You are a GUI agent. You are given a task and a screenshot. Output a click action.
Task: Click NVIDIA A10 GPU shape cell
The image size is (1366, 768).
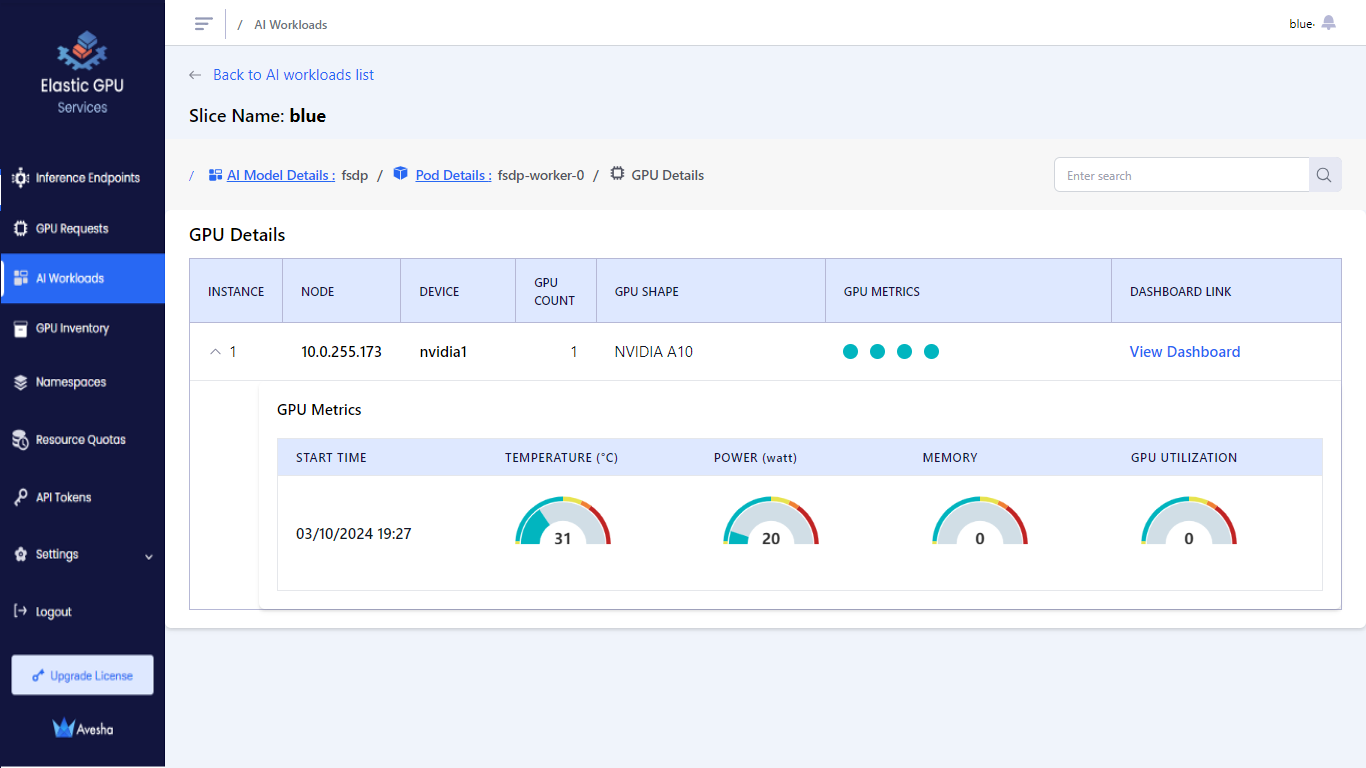pyautogui.click(x=654, y=352)
